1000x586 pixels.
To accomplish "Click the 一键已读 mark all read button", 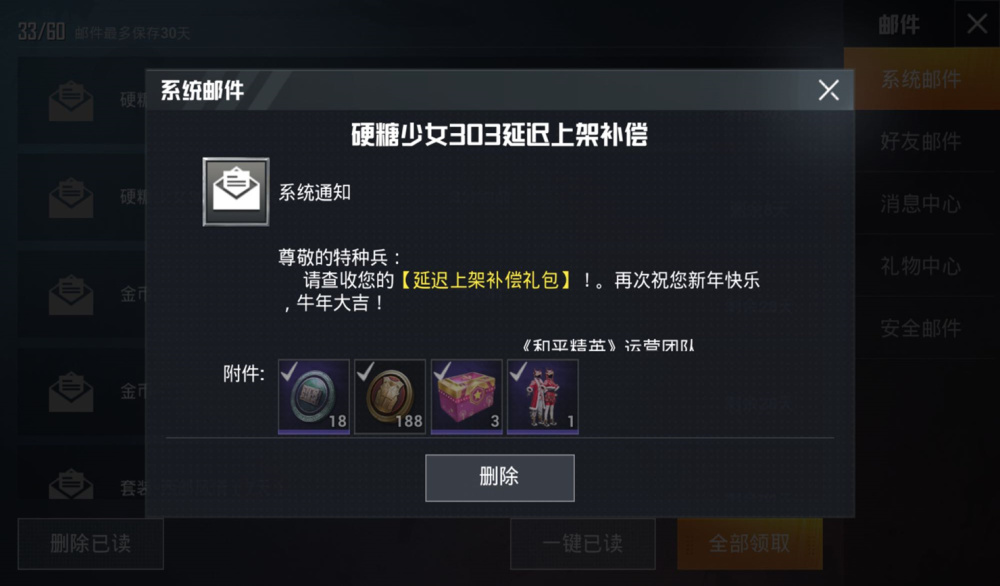I will point(583,544).
